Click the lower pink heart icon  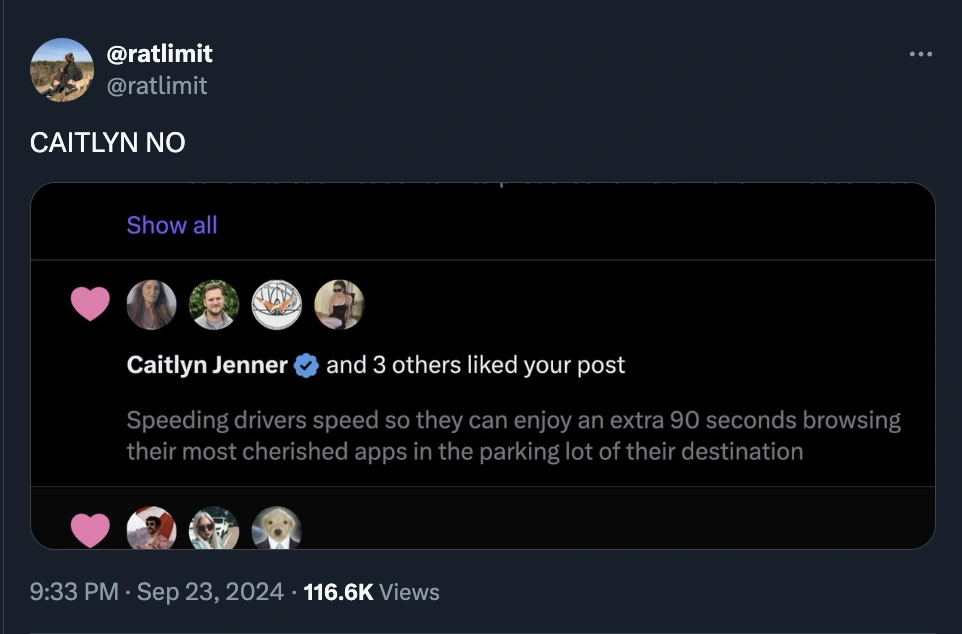[90, 529]
